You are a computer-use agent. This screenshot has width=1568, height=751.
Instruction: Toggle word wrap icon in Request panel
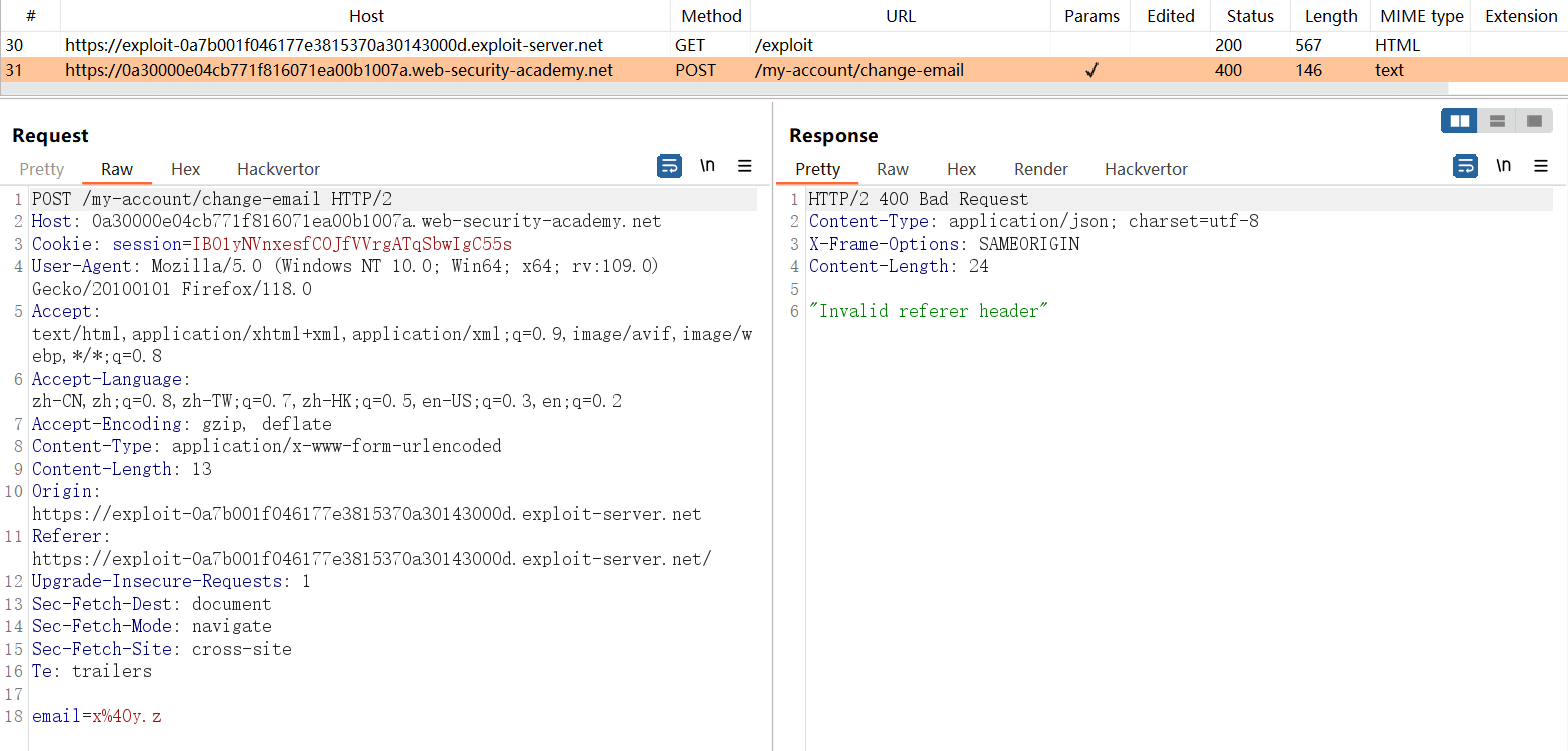pos(669,166)
